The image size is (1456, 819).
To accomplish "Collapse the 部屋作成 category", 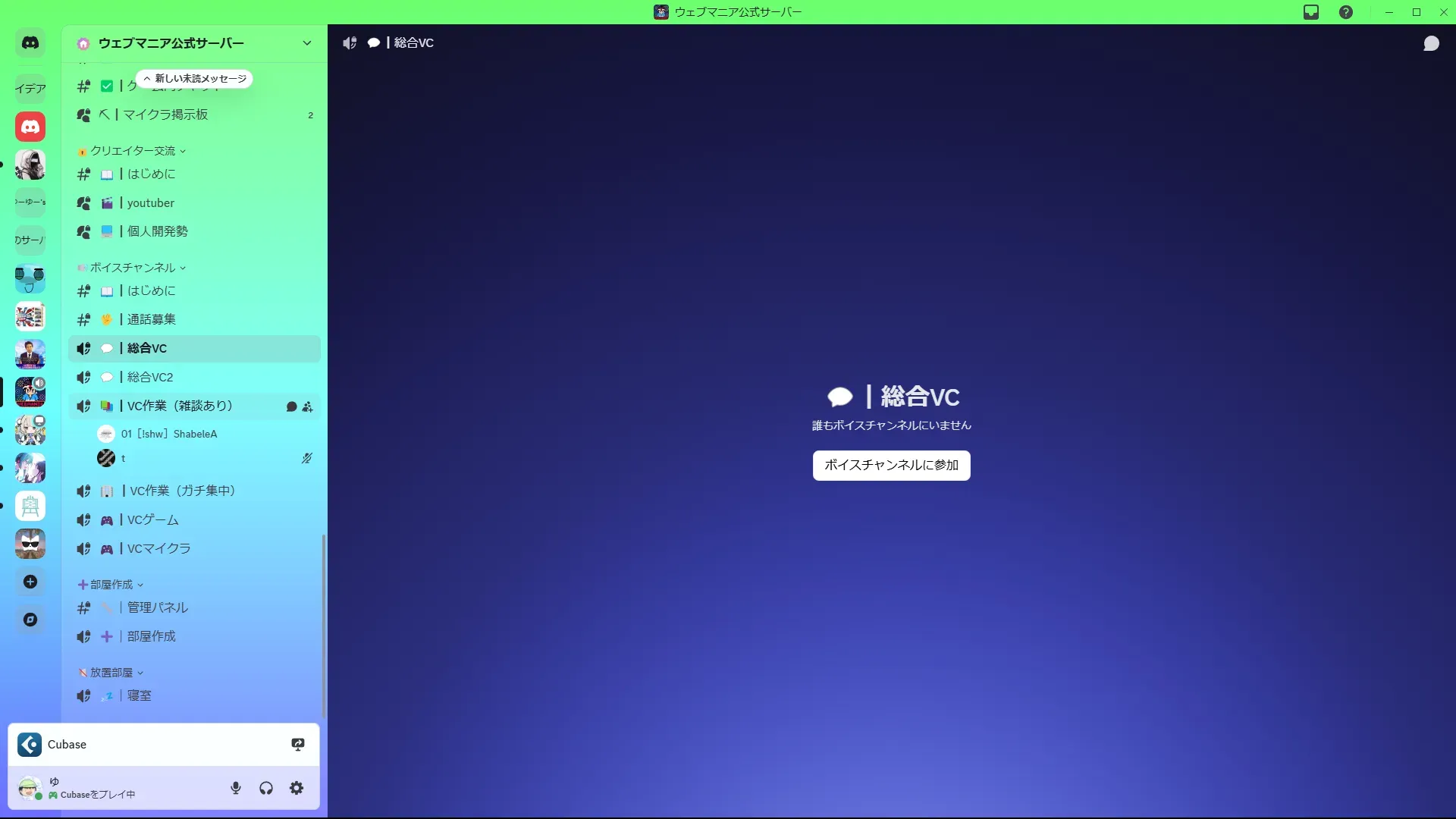I will [111, 585].
